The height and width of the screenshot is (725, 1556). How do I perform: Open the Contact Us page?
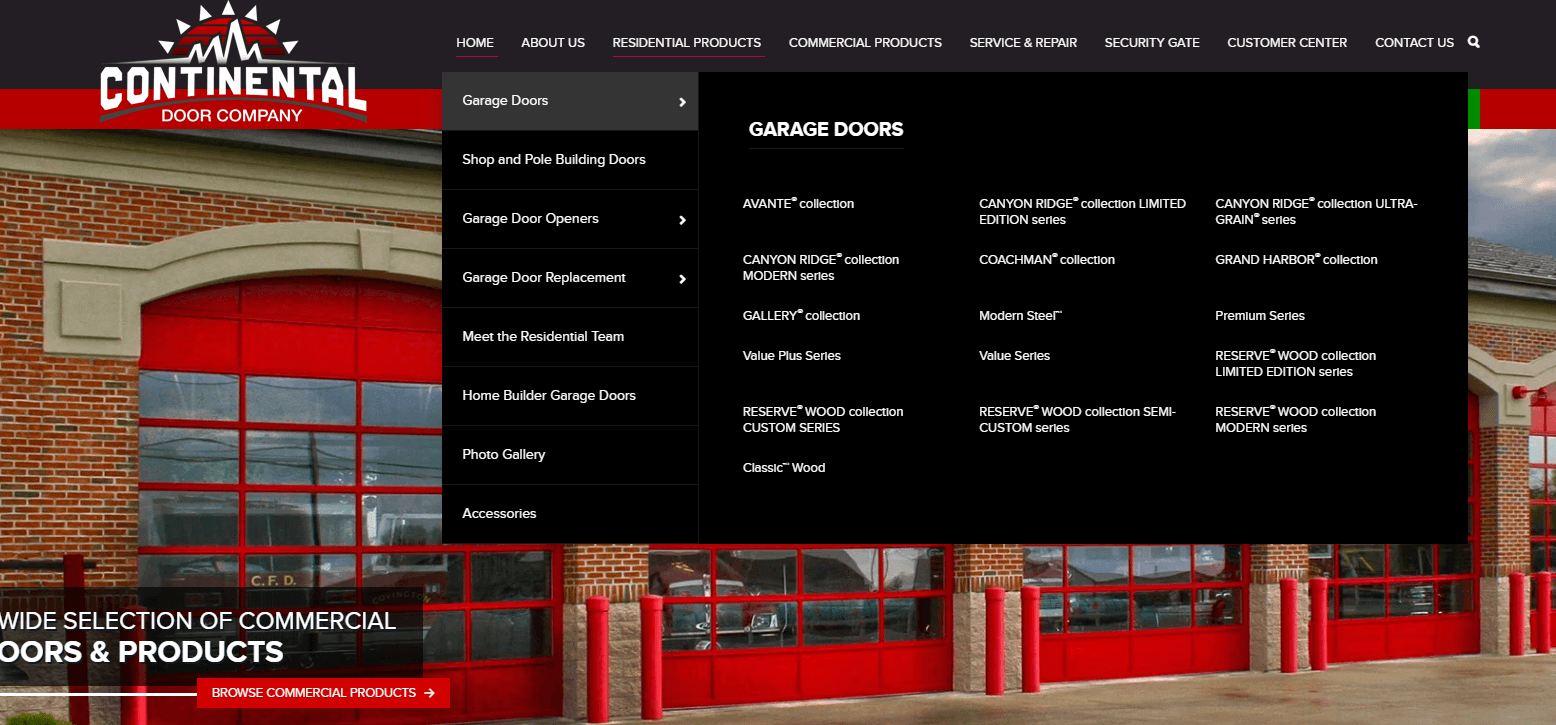pyautogui.click(x=1414, y=43)
